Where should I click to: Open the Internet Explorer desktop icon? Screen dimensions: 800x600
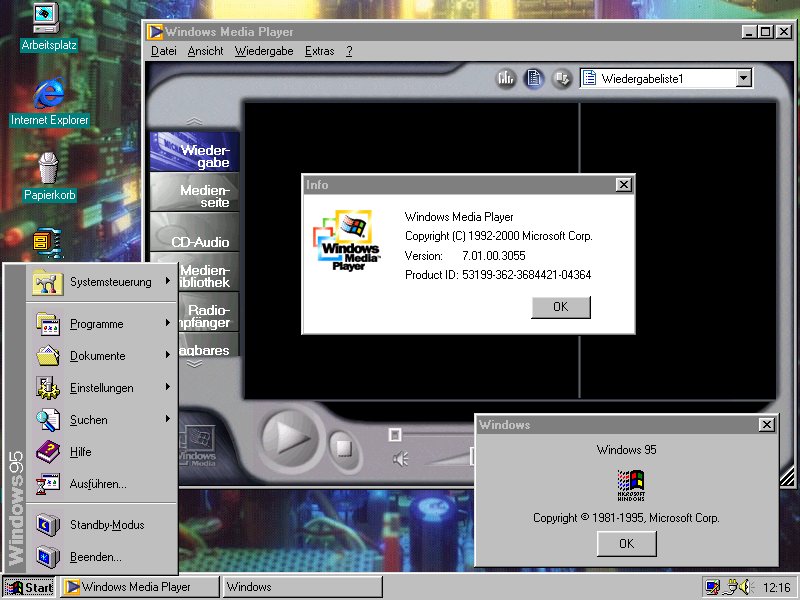click(x=47, y=95)
